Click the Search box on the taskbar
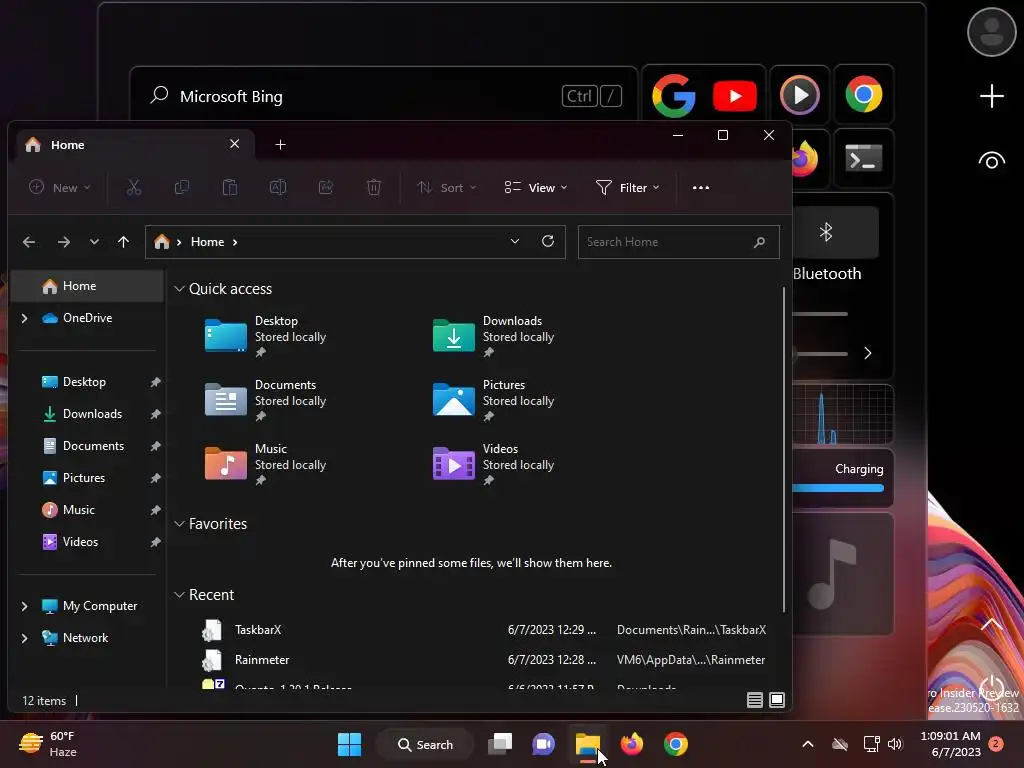Screen dimensions: 1024x768 (426, 744)
